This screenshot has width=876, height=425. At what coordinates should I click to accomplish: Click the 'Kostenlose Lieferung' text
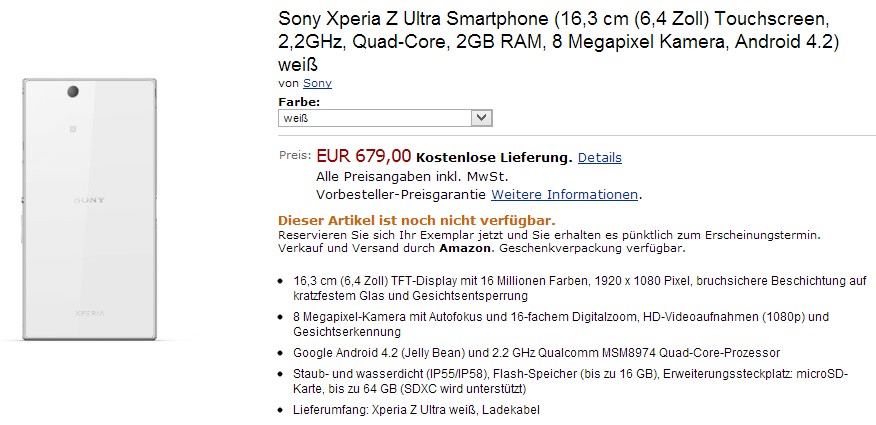[494, 157]
